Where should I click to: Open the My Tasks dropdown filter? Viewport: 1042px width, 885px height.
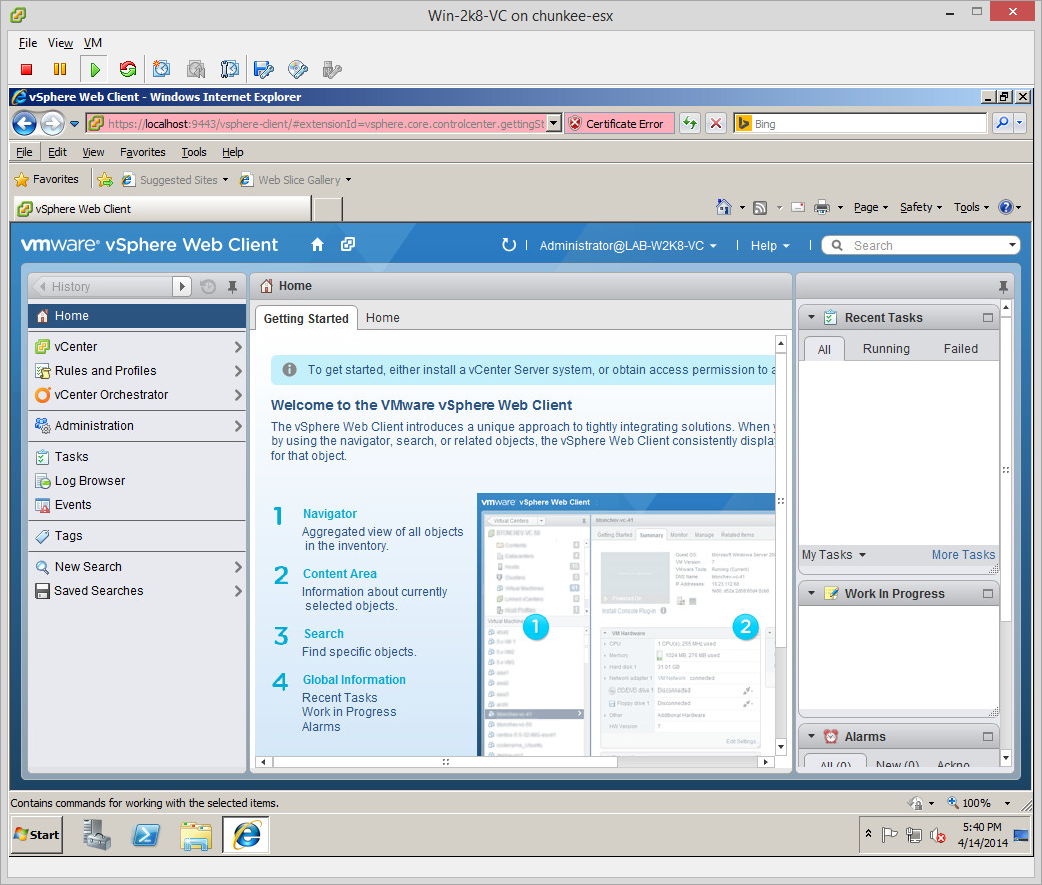(834, 555)
